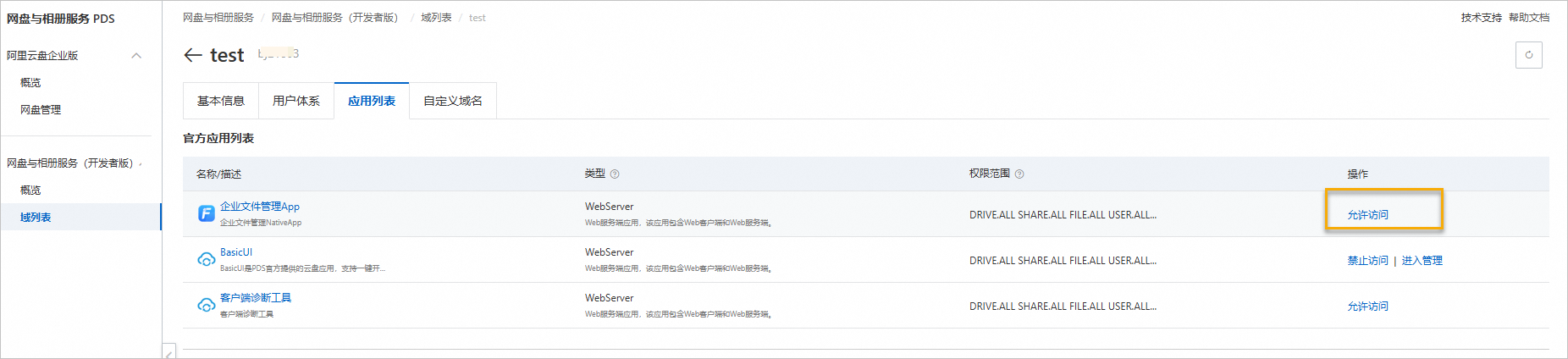Click the 客户端诊断工具 cloud icon

[x=206, y=305]
